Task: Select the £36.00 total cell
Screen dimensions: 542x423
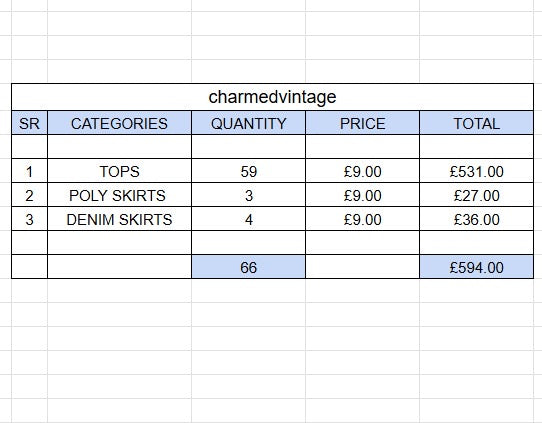Action: click(x=476, y=219)
